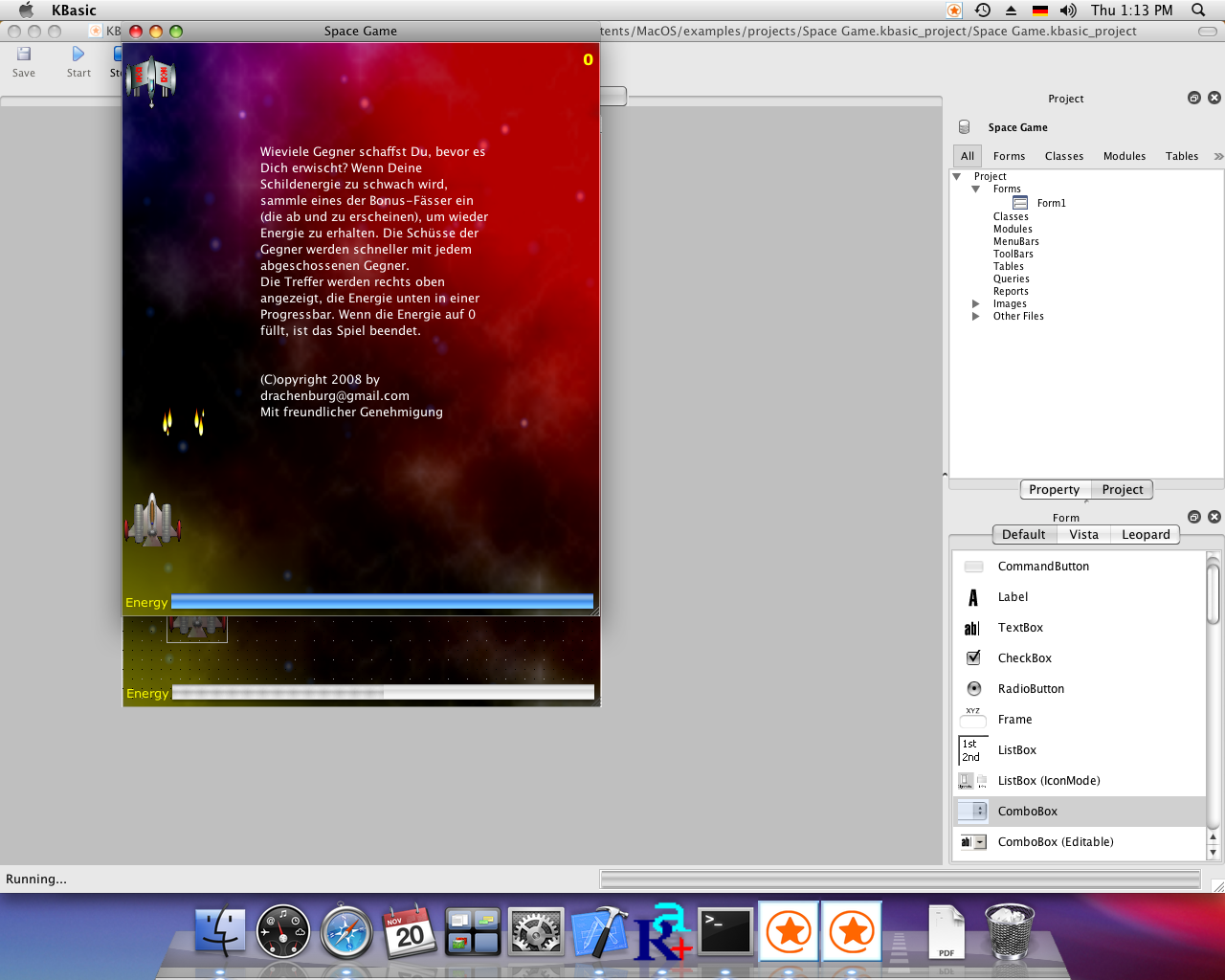Click the Property button
This screenshot has height=980, width=1225.
[x=1054, y=490]
